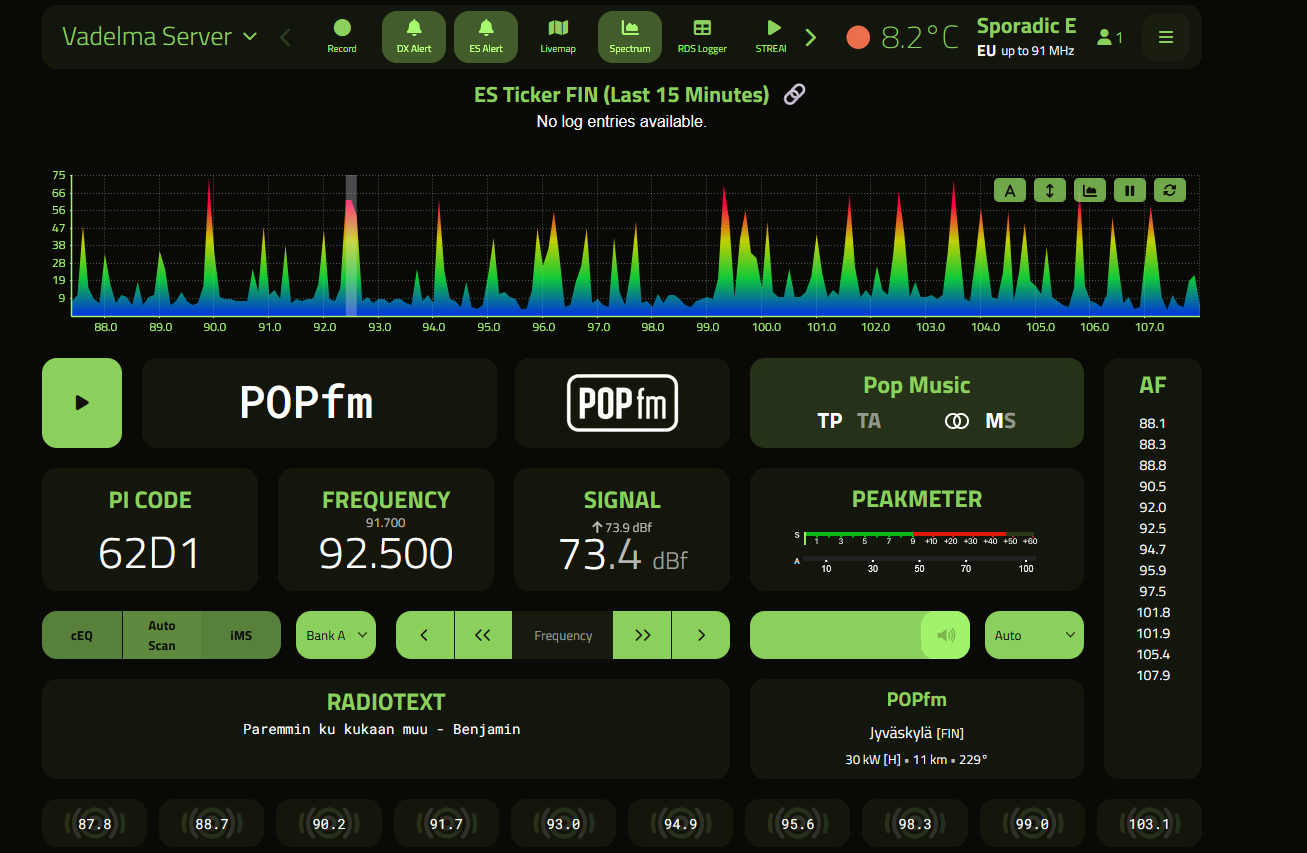Open the Livemap plugin
The width and height of the screenshot is (1307, 853).
coord(558,36)
